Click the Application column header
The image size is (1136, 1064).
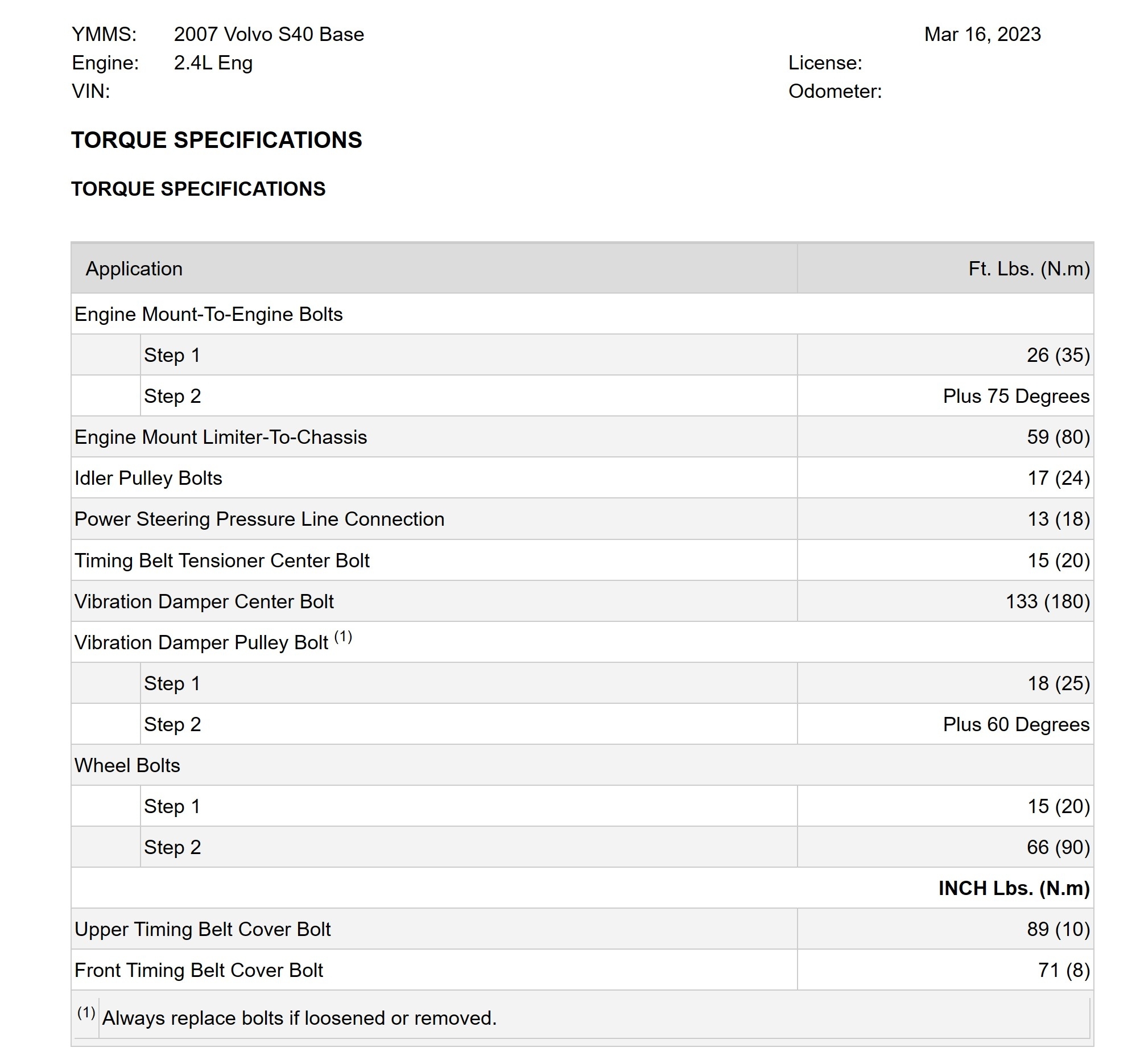pos(134,269)
